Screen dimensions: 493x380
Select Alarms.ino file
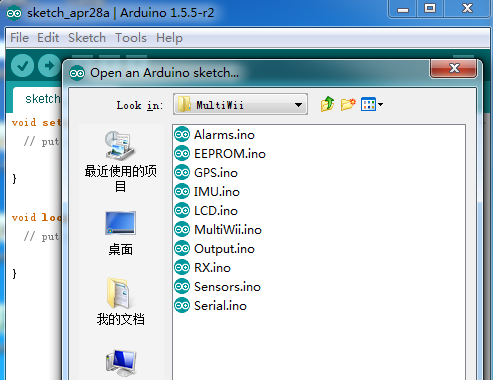[214, 135]
